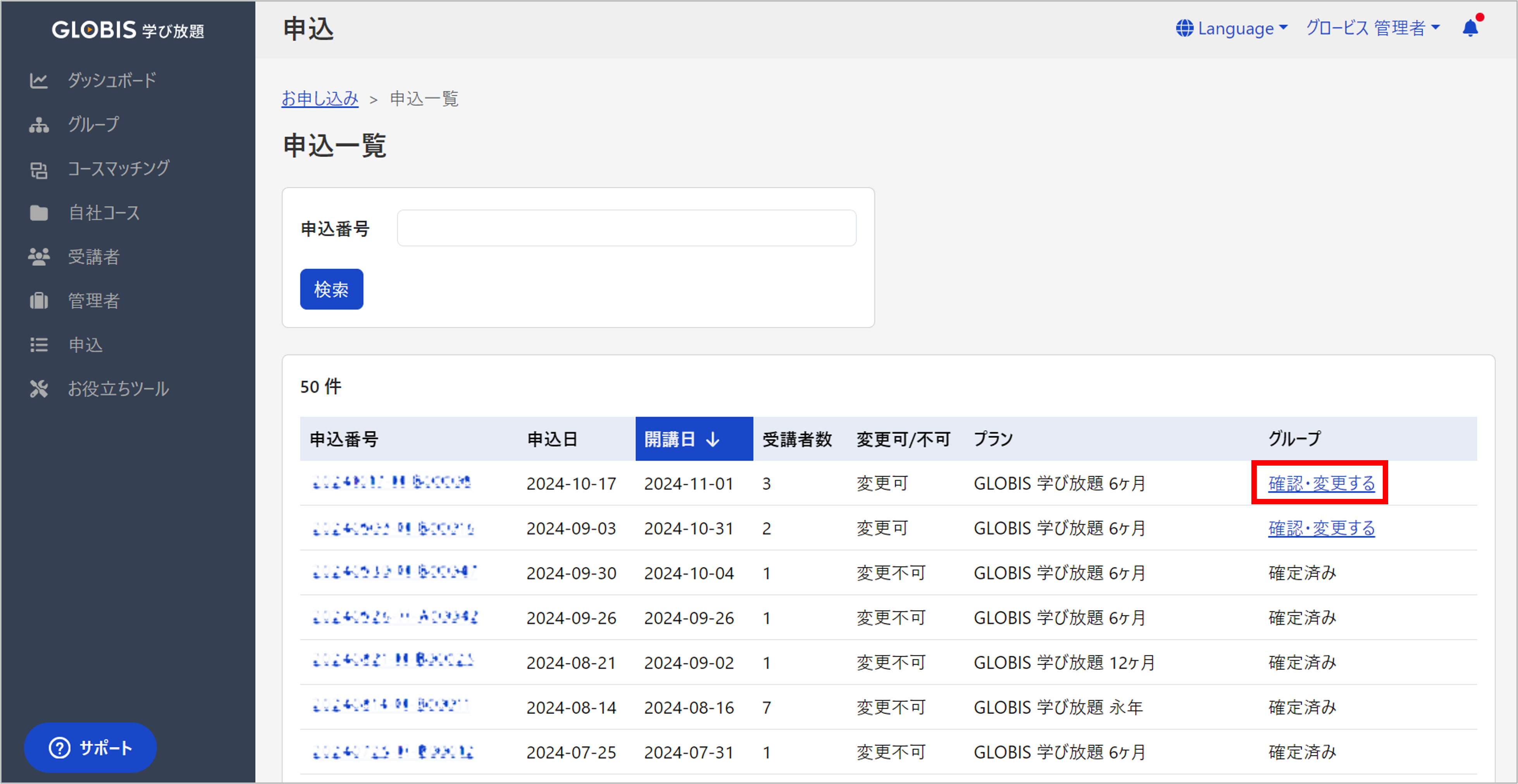The height and width of the screenshot is (784, 1518).
Task: Click the お役立ちツール wrench icon
Action: pyautogui.click(x=39, y=389)
